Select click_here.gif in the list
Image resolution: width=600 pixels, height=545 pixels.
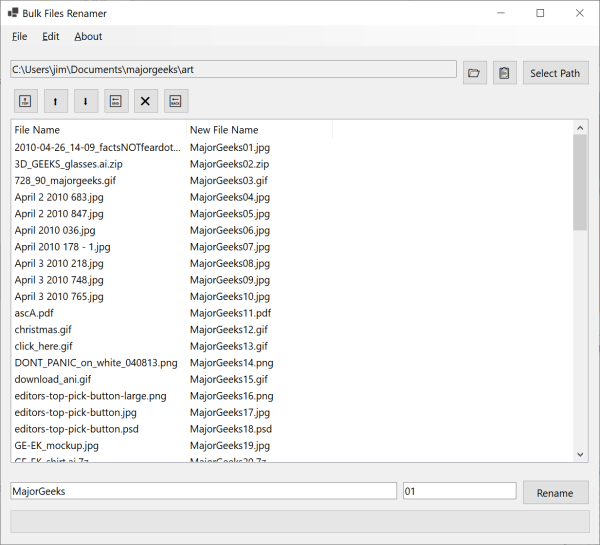point(43,346)
